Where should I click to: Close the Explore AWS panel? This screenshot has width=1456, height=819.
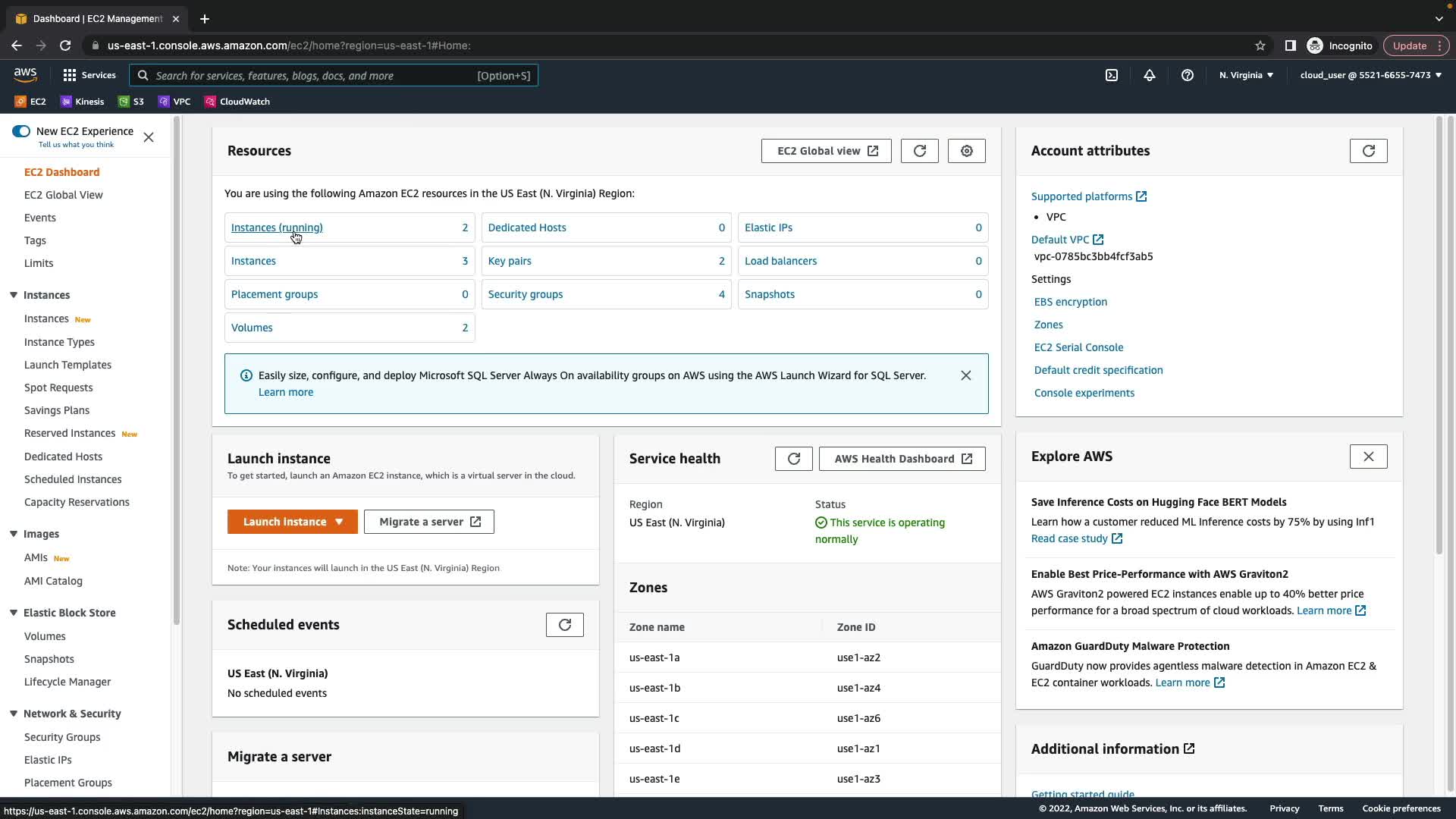1368,457
